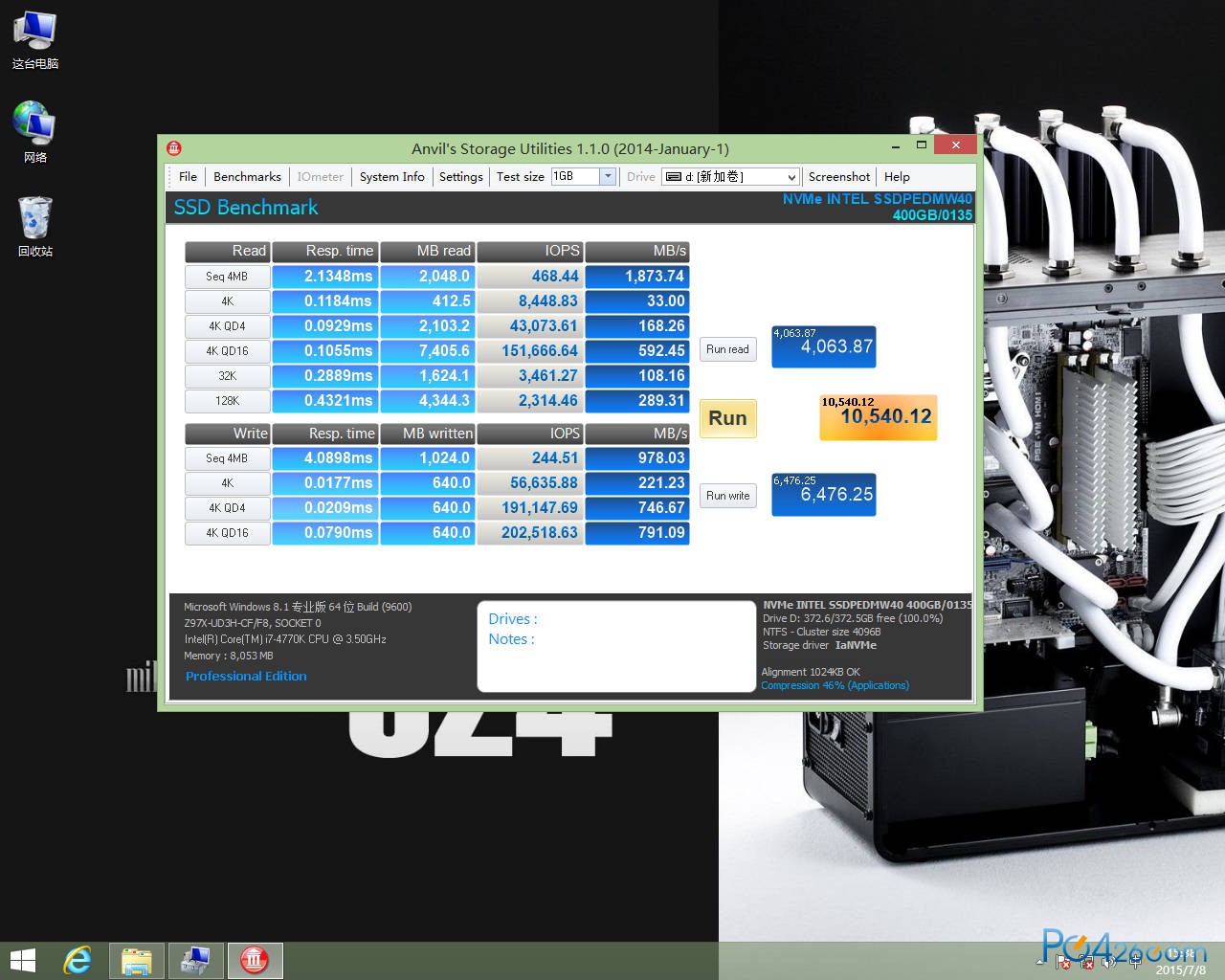Click Compression 46% (Applications) text
This screenshot has height=980, width=1225.
(835, 685)
